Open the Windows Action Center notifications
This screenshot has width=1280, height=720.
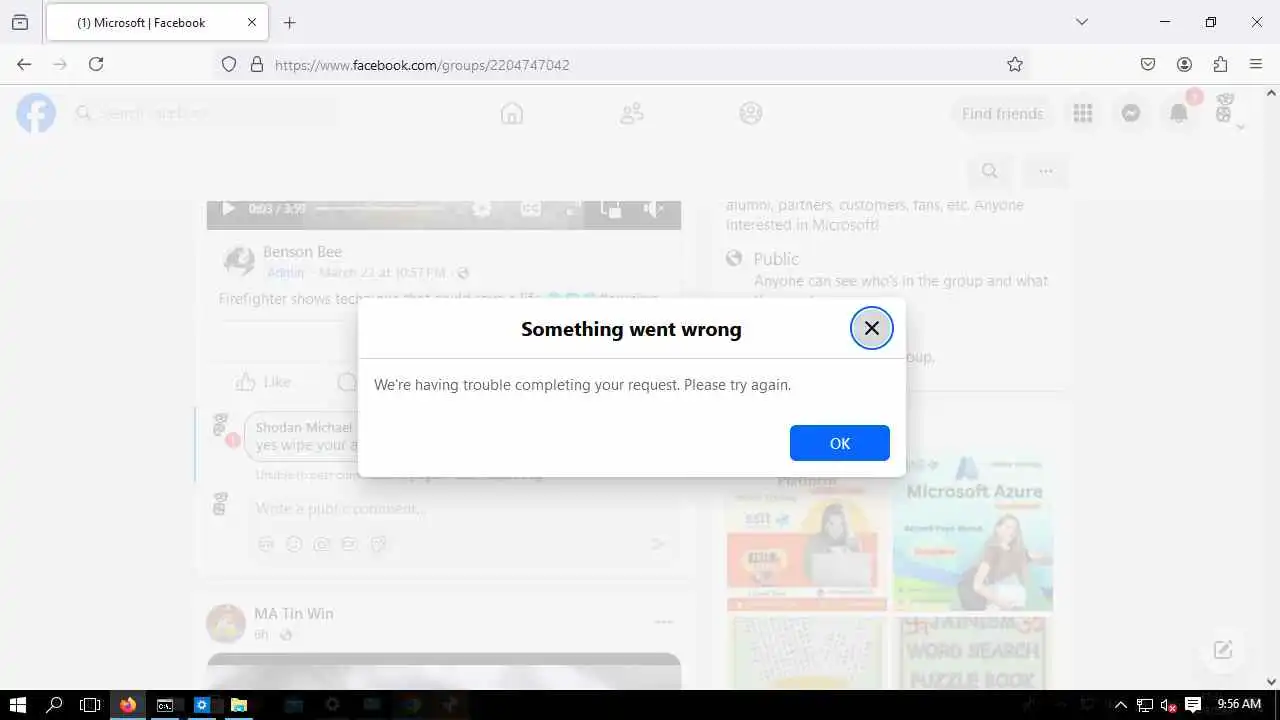click(1192, 705)
